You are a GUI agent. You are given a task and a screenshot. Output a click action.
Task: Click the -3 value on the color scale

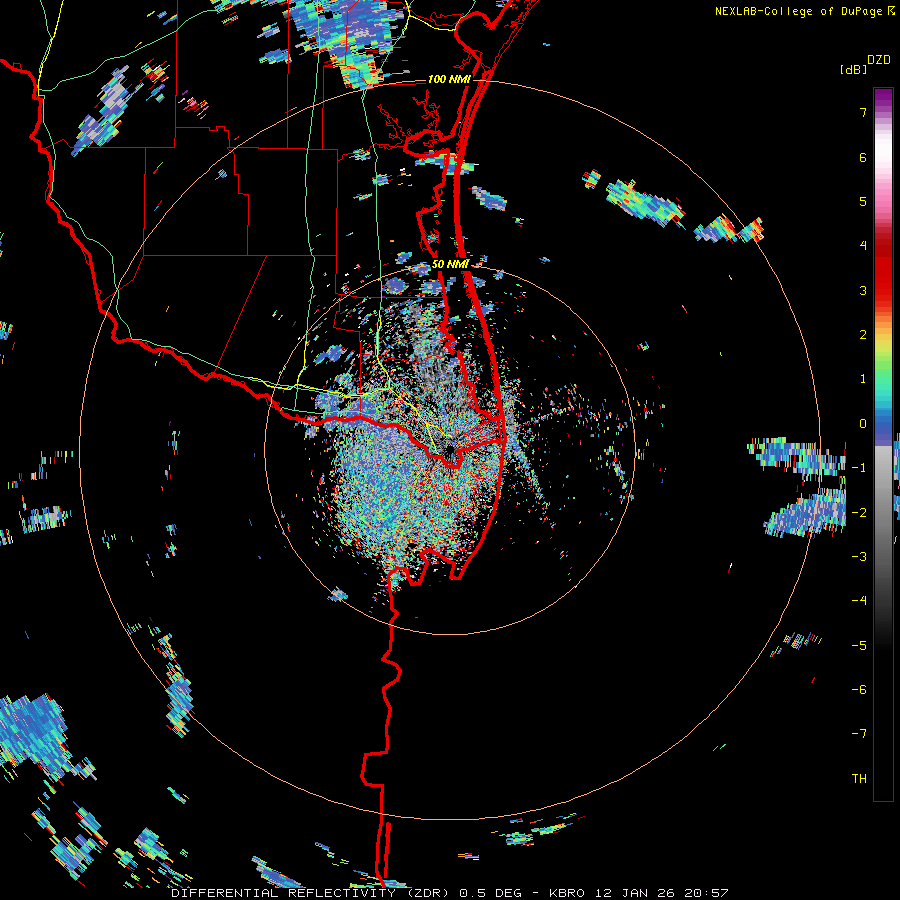pos(859,557)
